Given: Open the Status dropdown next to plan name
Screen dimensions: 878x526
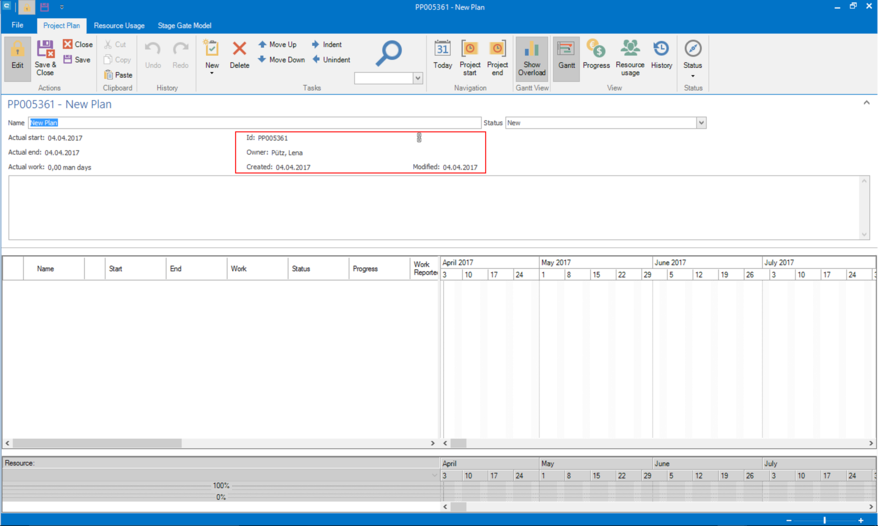Looking at the screenshot, I should click(701, 123).
